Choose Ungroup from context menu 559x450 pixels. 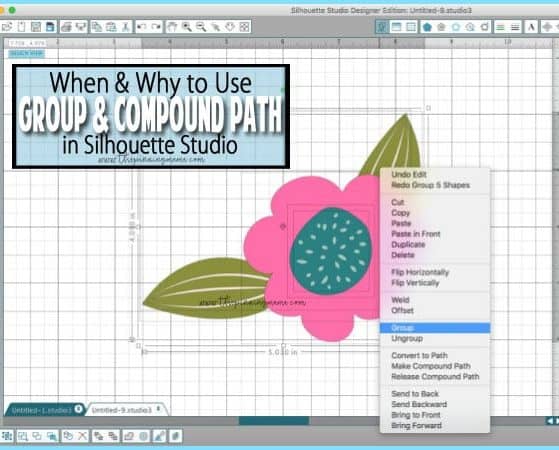(407, 338)
